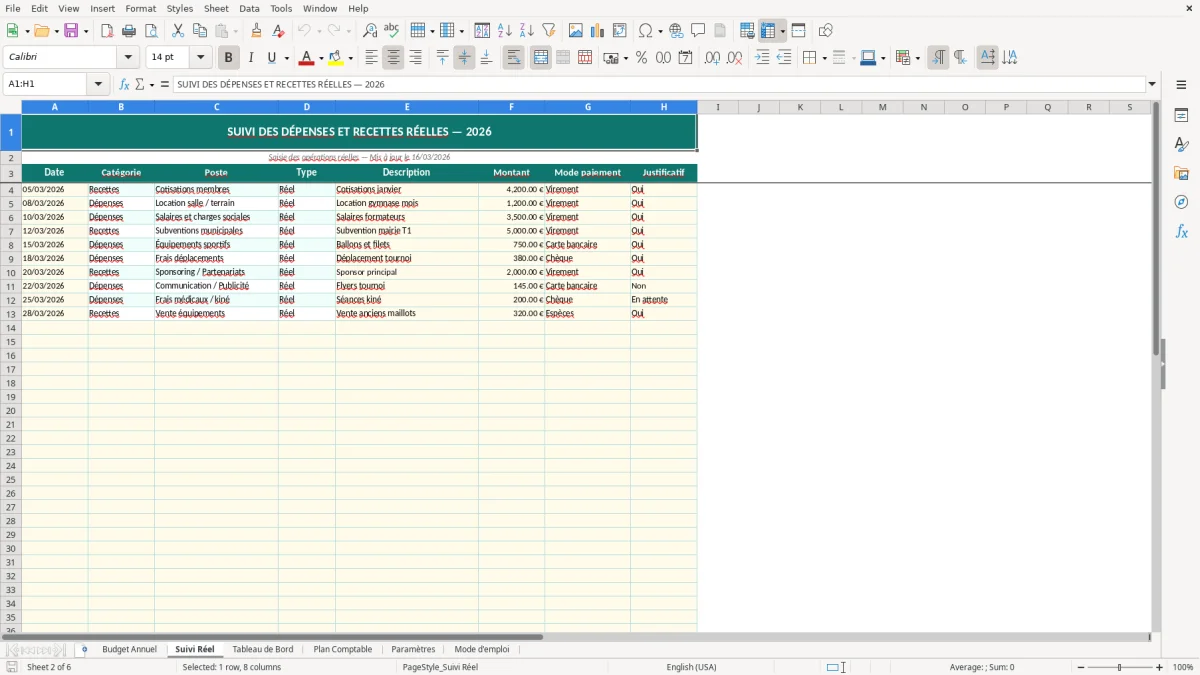Image resolution: width=1200 pixels, height=675 pixels.
Task: Toggle print preview
Action: 151,31
